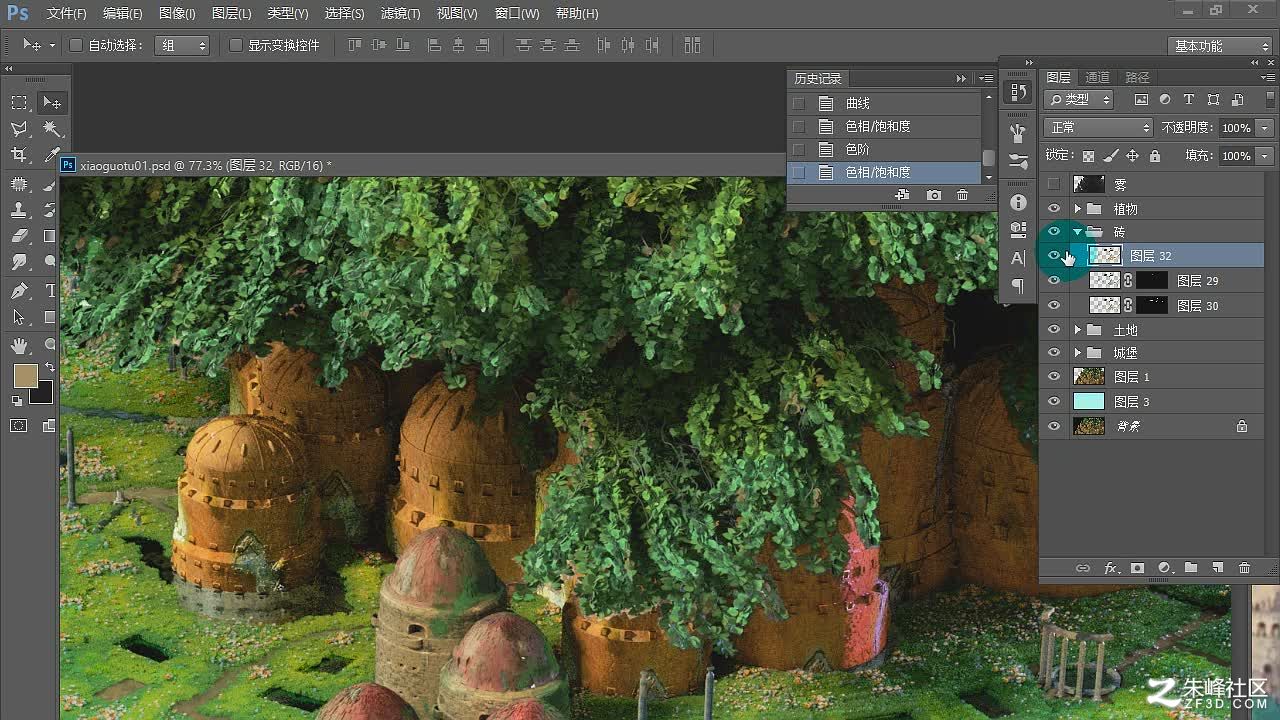The image size is (1280, 720).
Task: Hide the 城堡 group eye icon
Action: tap(1053, 352)
